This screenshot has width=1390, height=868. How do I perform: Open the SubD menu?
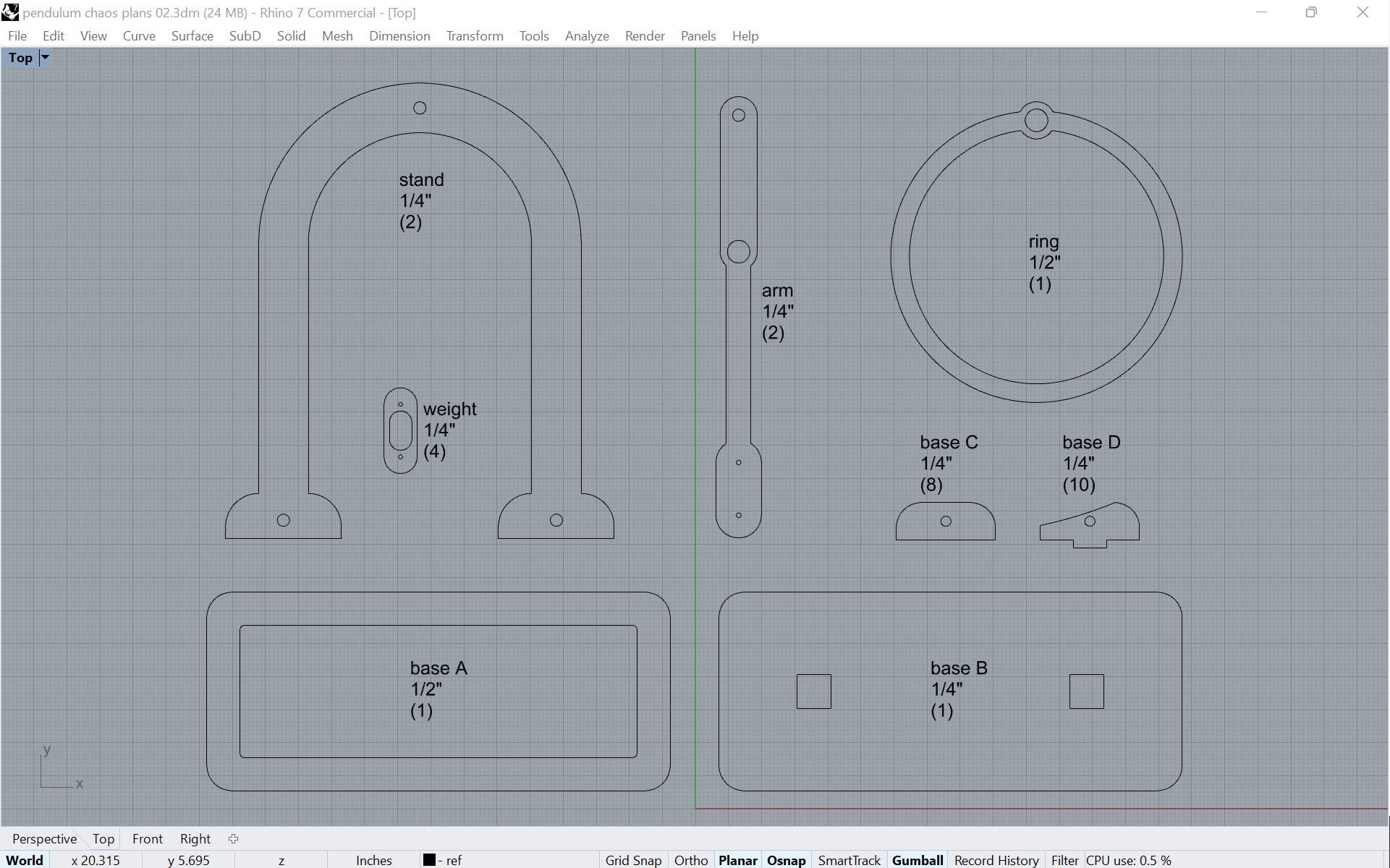point(245,36)
